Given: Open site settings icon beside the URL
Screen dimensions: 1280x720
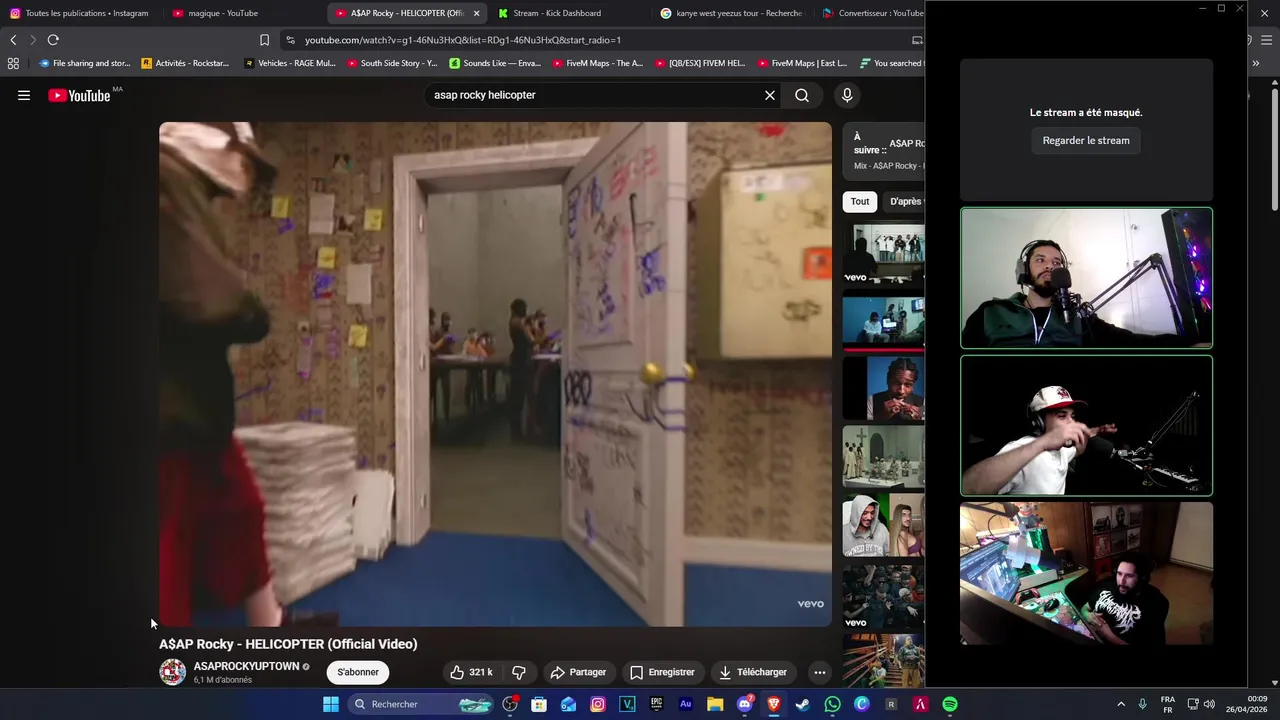Looking at the screenshot, I should (290, 40).
